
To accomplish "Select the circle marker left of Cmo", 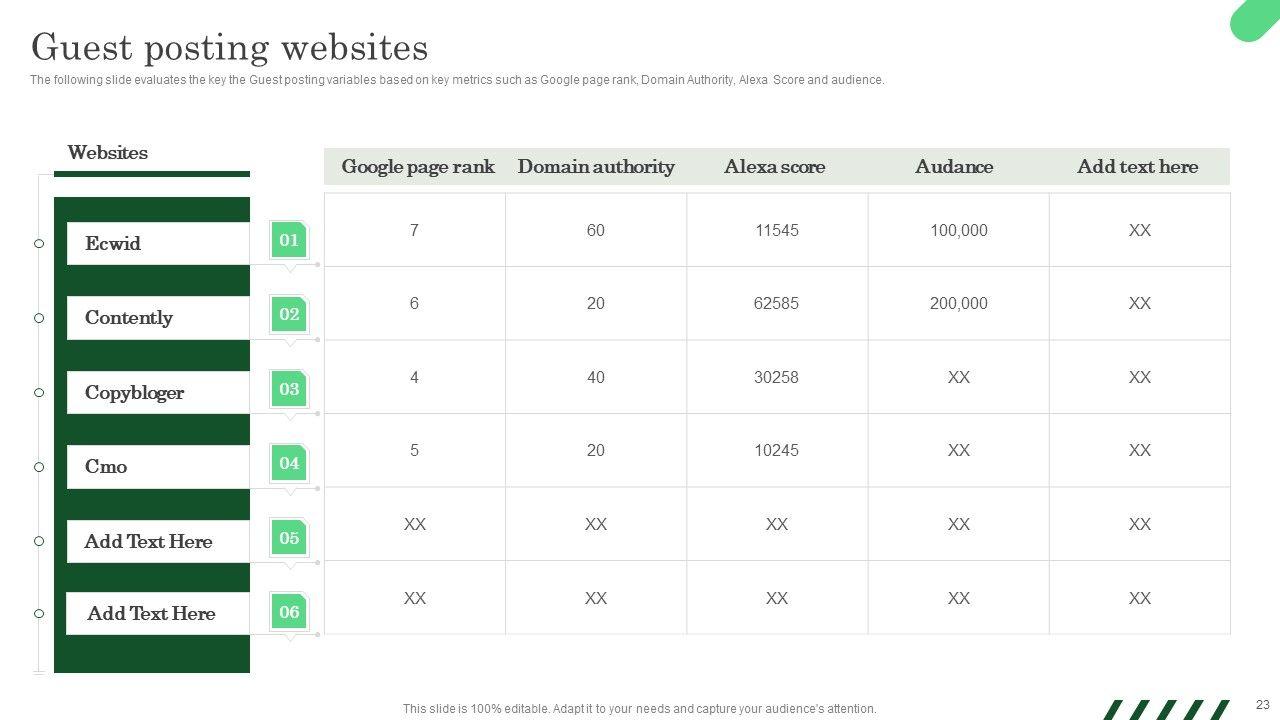I will pos(39,467).
